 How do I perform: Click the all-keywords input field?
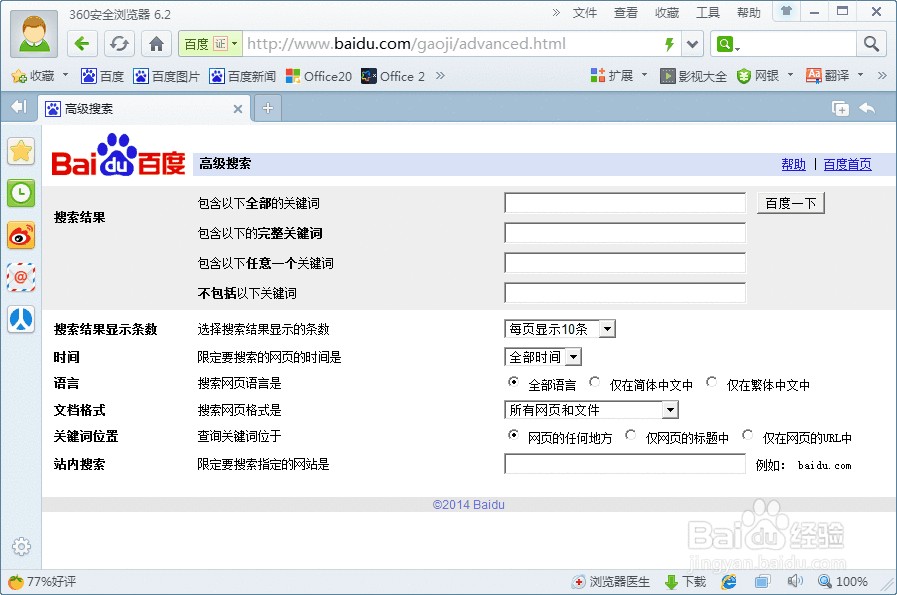click(625, 203)
